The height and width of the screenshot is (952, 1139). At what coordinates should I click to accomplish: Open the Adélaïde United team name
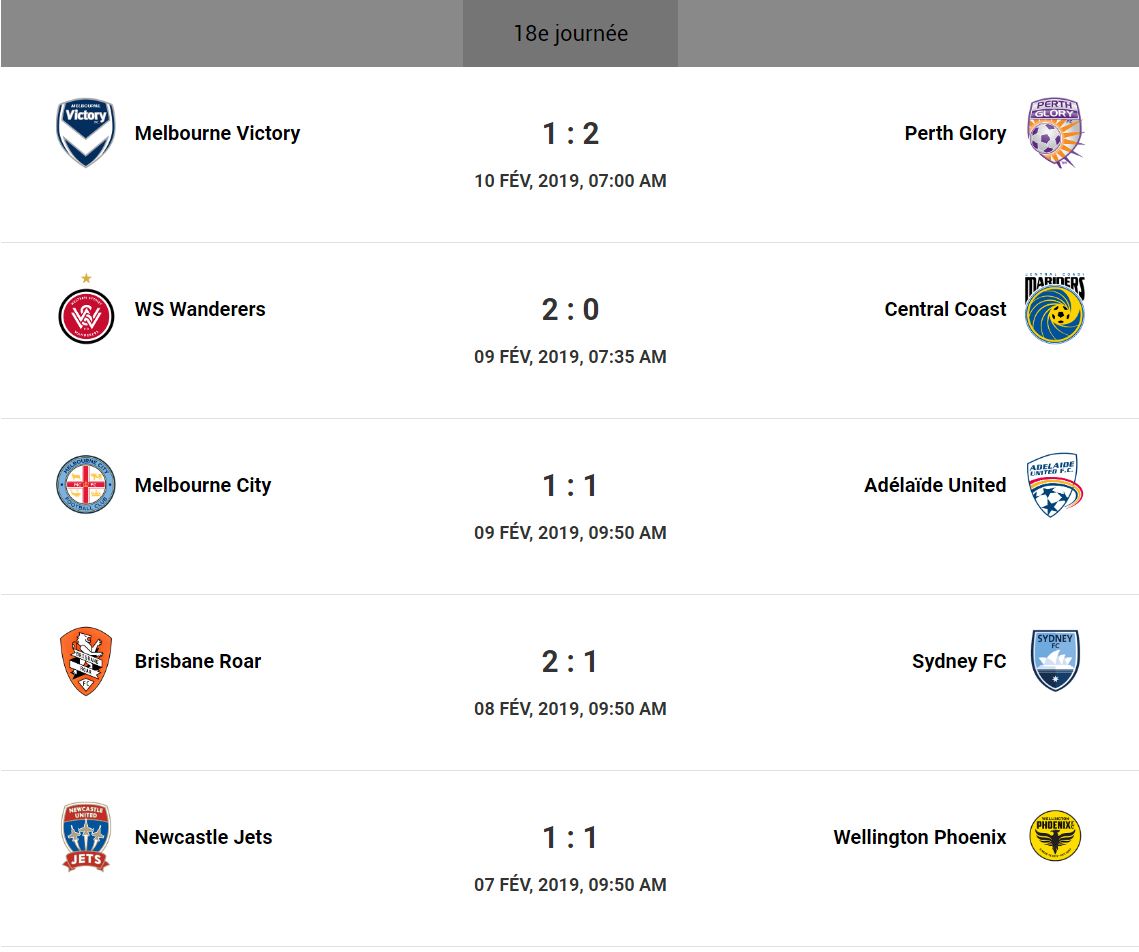tap(935, 485)
